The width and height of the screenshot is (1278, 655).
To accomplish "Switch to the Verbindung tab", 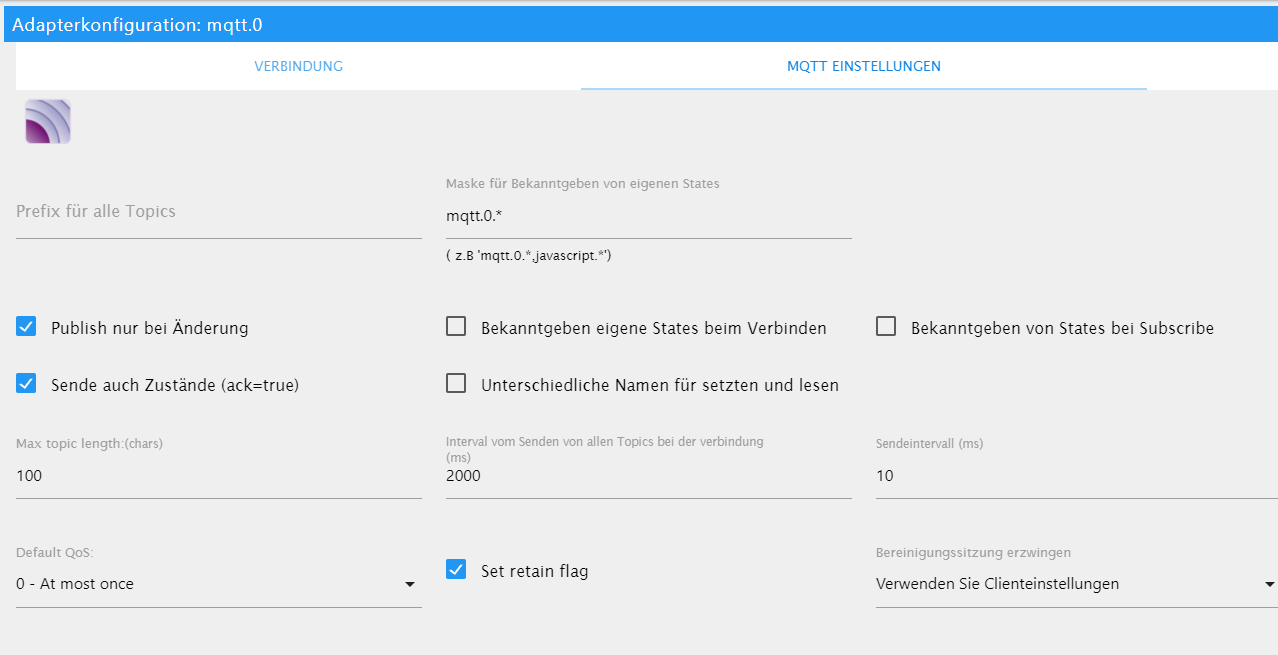I will coord(298,66).
